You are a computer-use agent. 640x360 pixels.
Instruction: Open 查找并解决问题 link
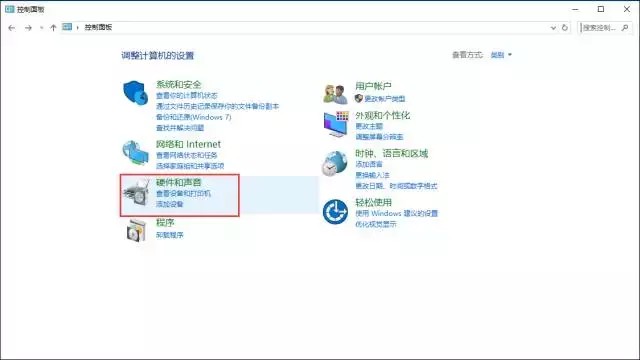pyautogui.click(x=180, y=128)
